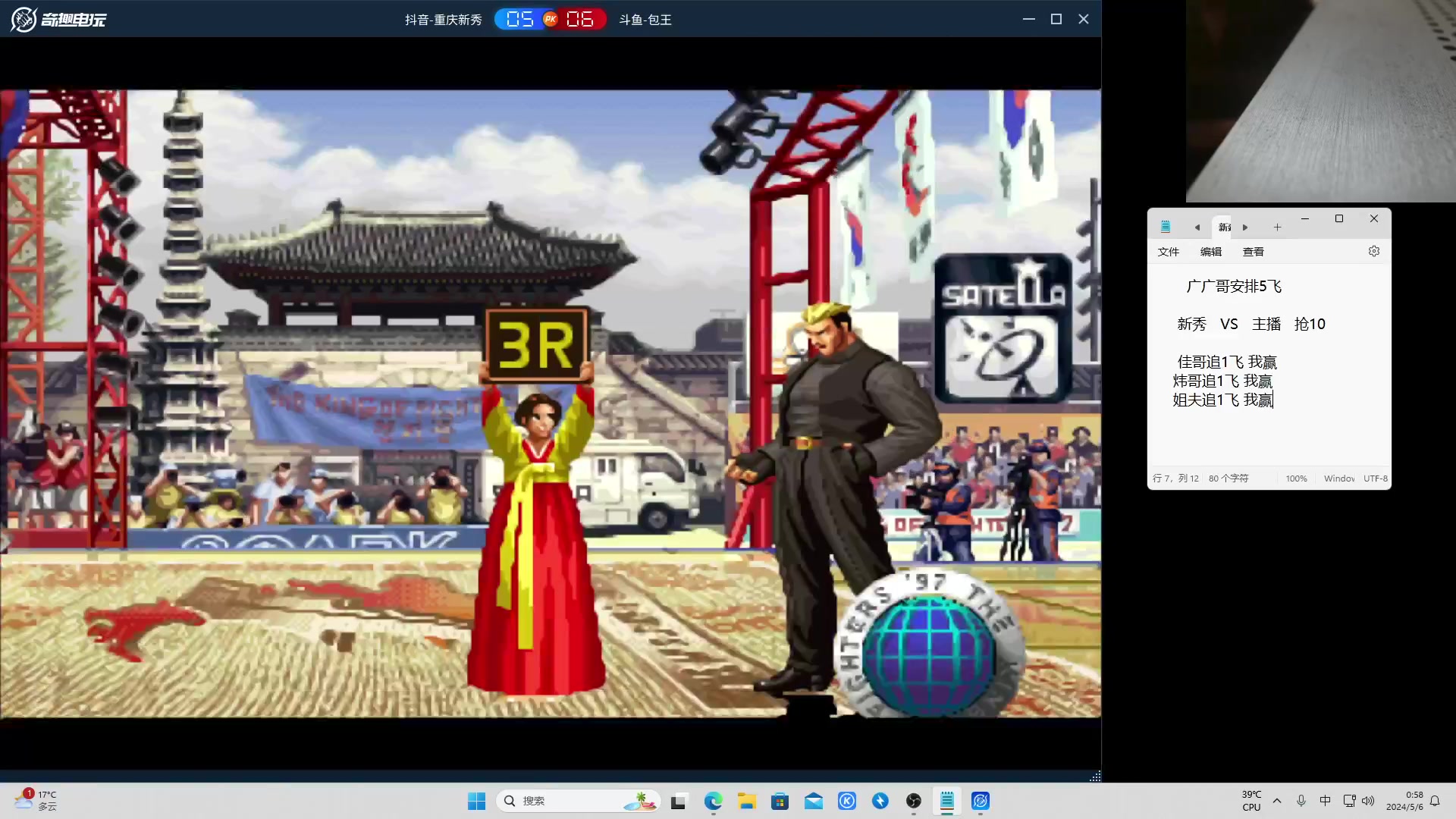Click the line 炜哥追1飞 我赢

[1222, 381]
